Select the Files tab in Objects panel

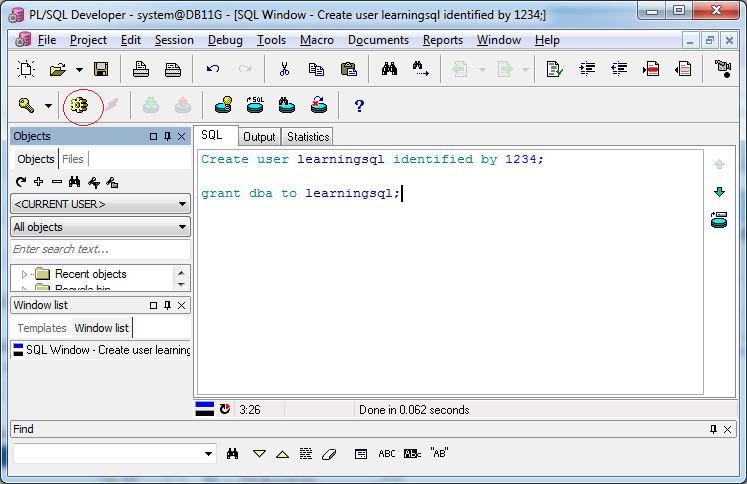click(73, 159)
